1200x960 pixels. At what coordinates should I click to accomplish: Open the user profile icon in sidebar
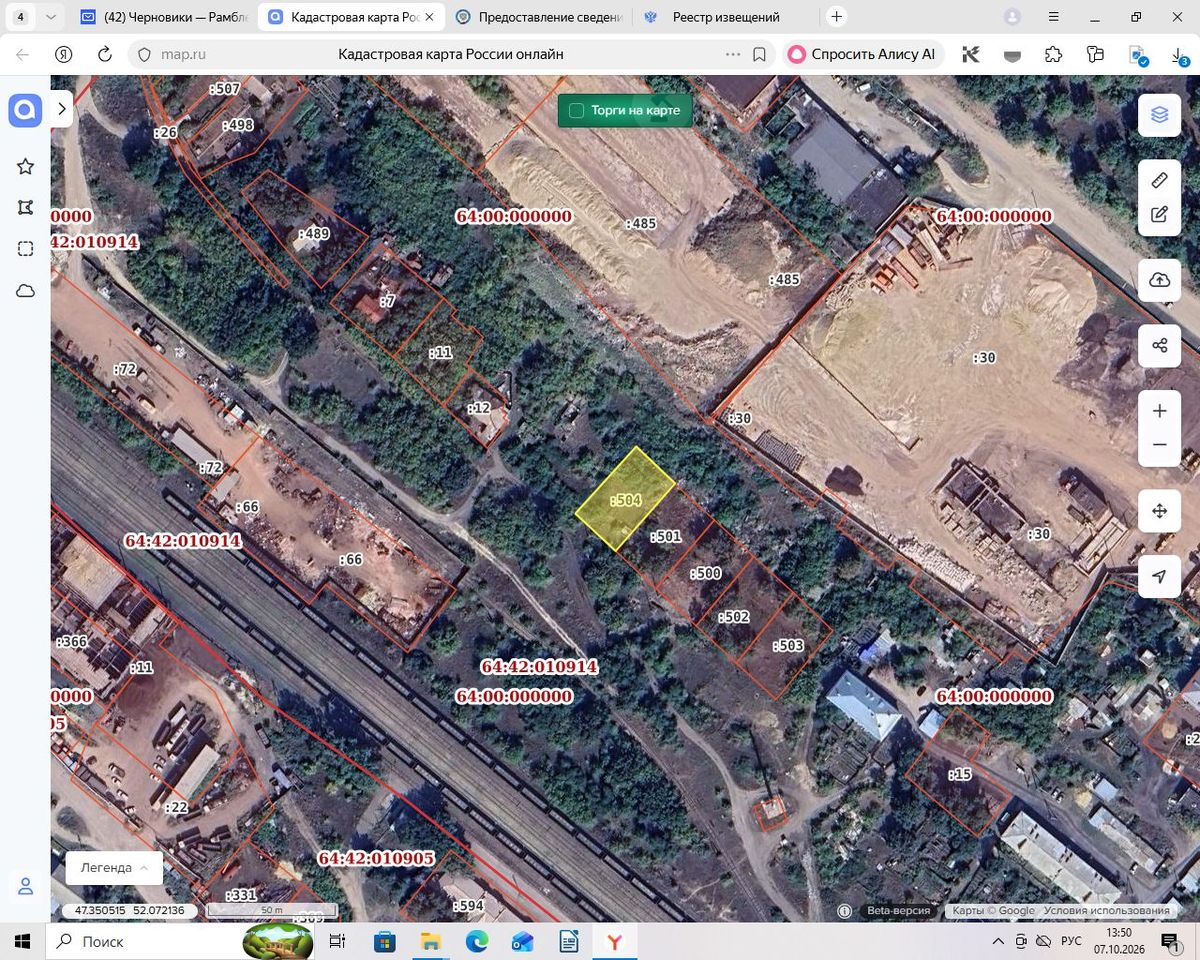25,886
